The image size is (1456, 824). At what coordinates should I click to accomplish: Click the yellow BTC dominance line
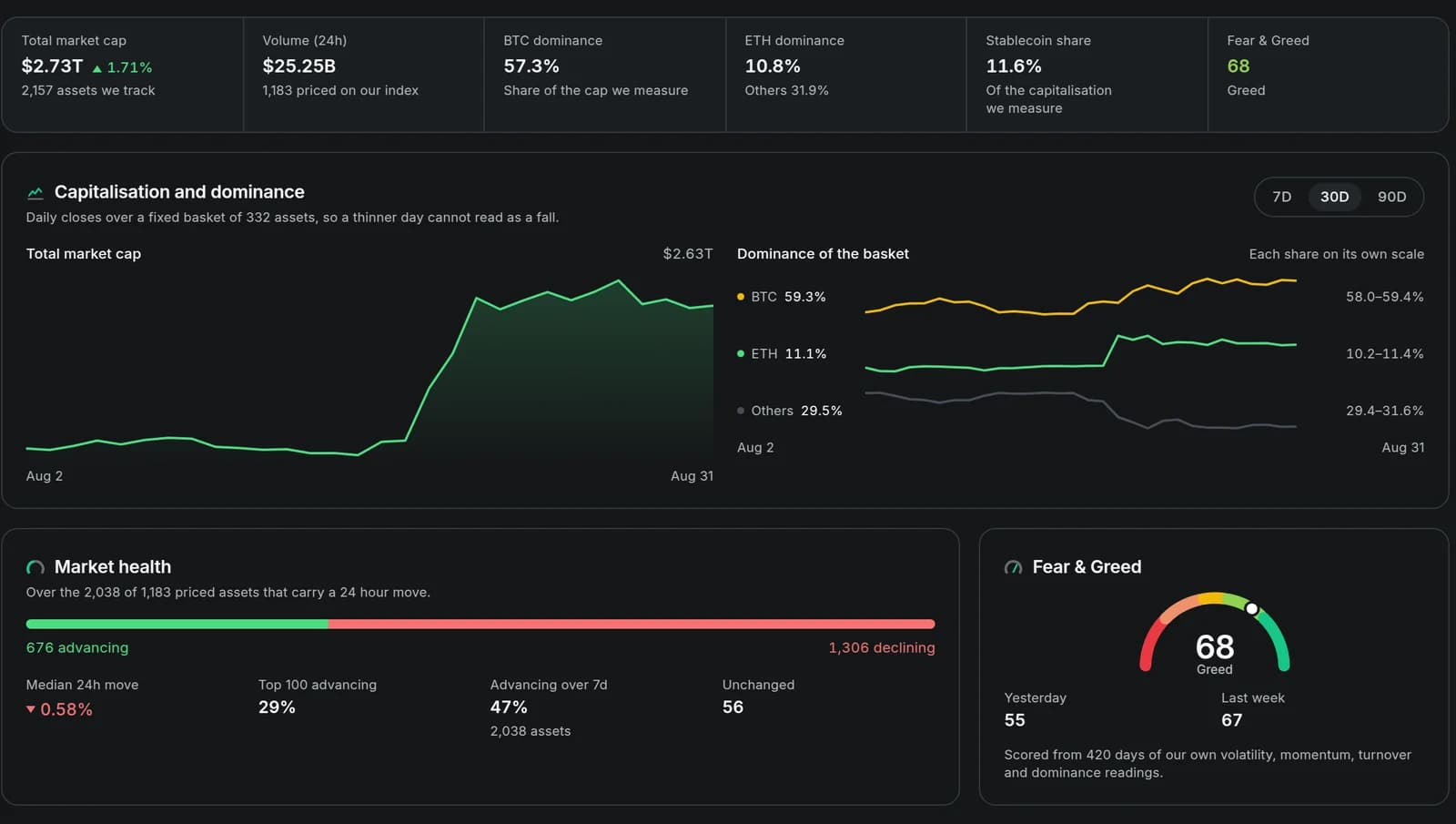(x=1081, y=298)
